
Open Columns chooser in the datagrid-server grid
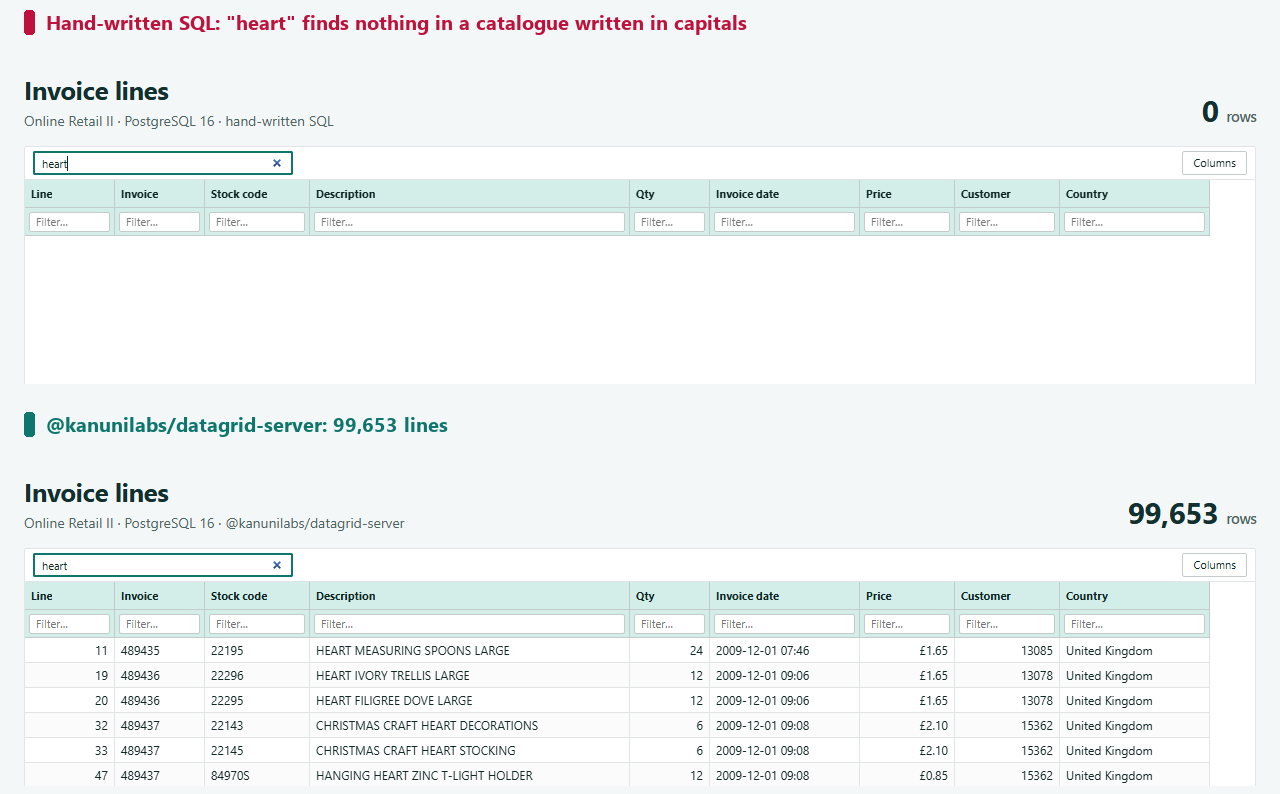[x=1214, y=565]
